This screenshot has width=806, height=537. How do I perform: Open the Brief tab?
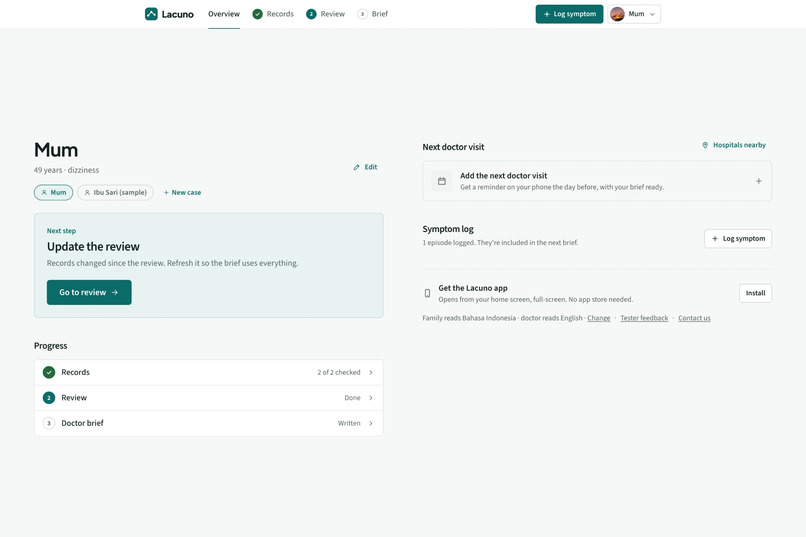(x=373, y=14)
